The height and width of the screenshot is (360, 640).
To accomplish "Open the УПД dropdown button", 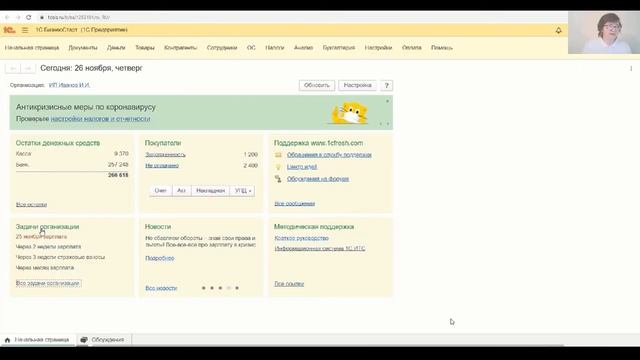I will point(243,191).
